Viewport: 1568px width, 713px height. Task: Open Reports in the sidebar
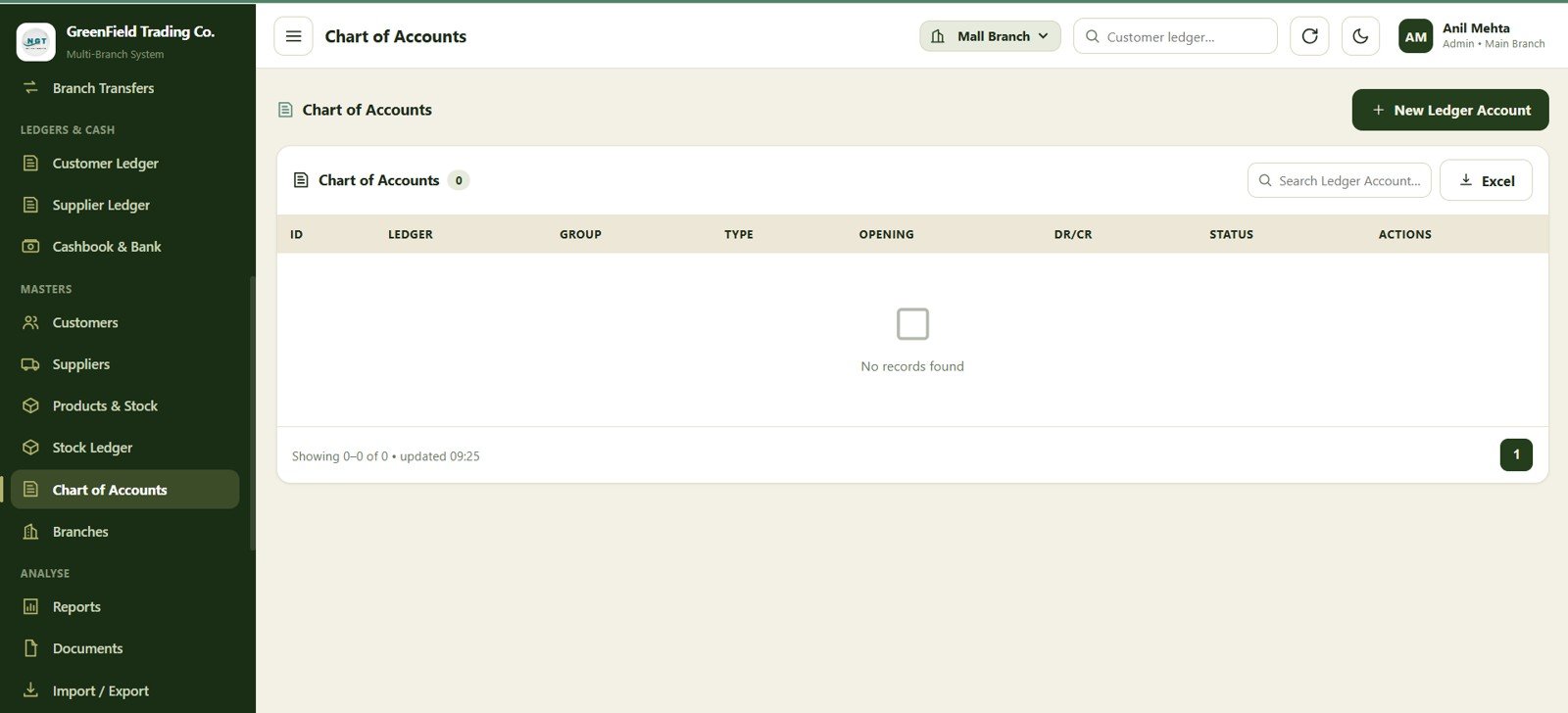[x=124, y=607]
